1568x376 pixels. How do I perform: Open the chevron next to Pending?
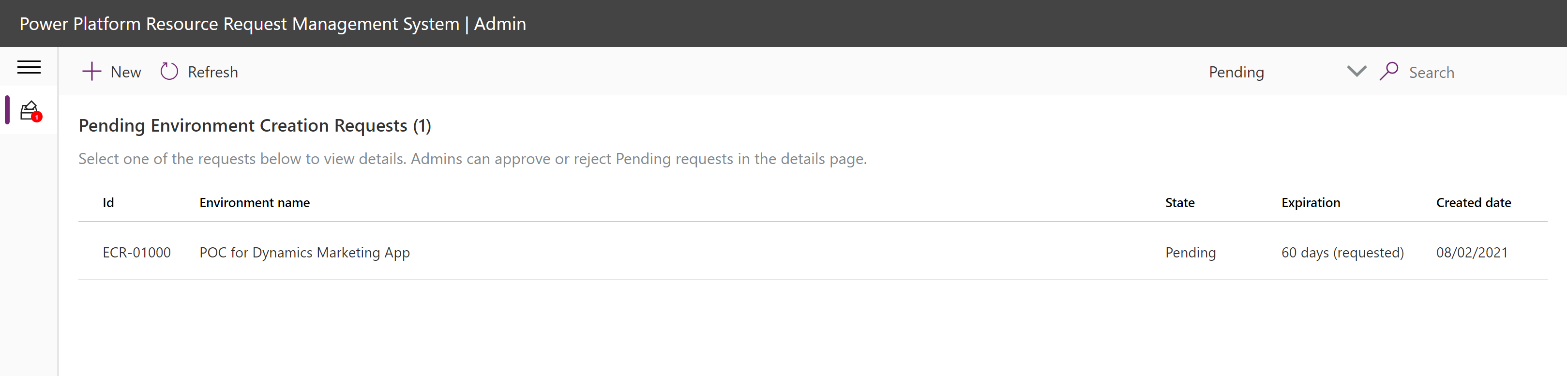tap(1356, 71)
